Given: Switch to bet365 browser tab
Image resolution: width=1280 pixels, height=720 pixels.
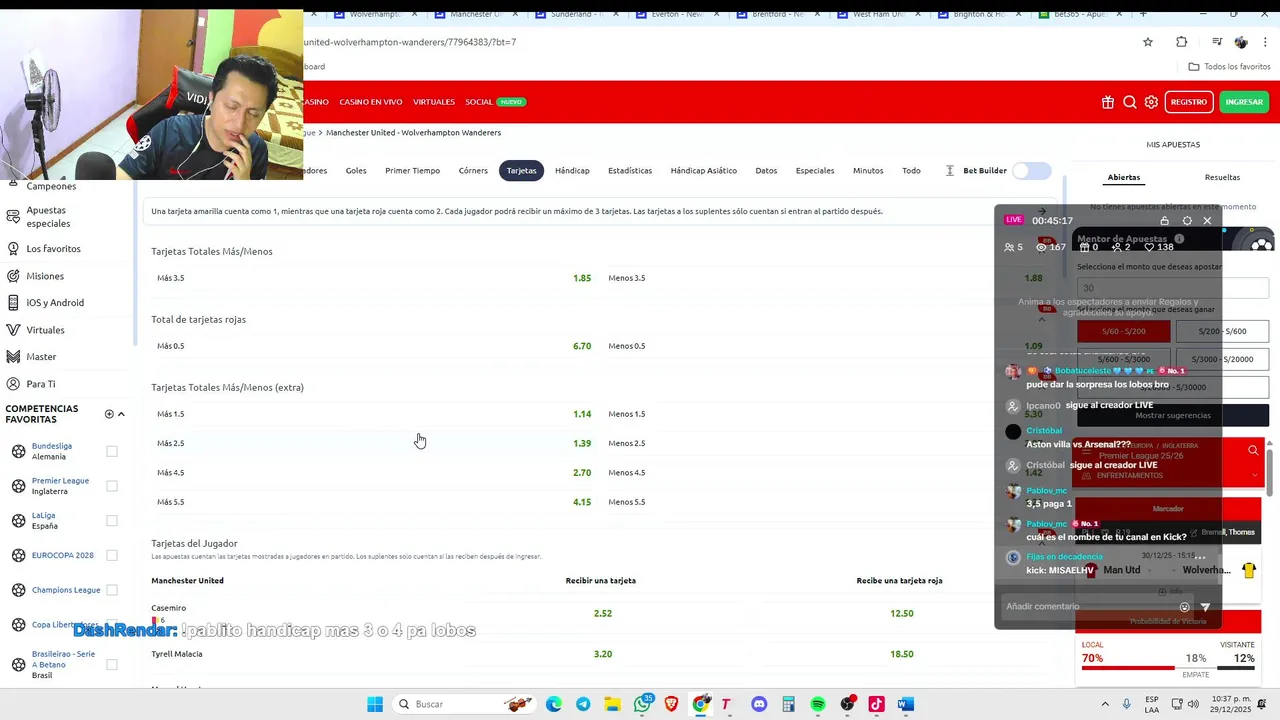Looking at the screenshot, I should click(x=1078, y=14).
